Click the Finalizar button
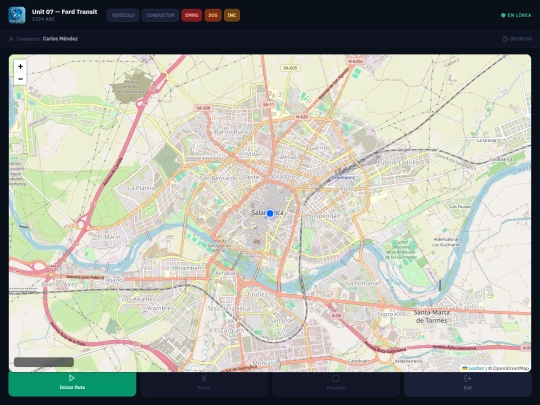The image size is (540, 405). click(x=336, y=384)
